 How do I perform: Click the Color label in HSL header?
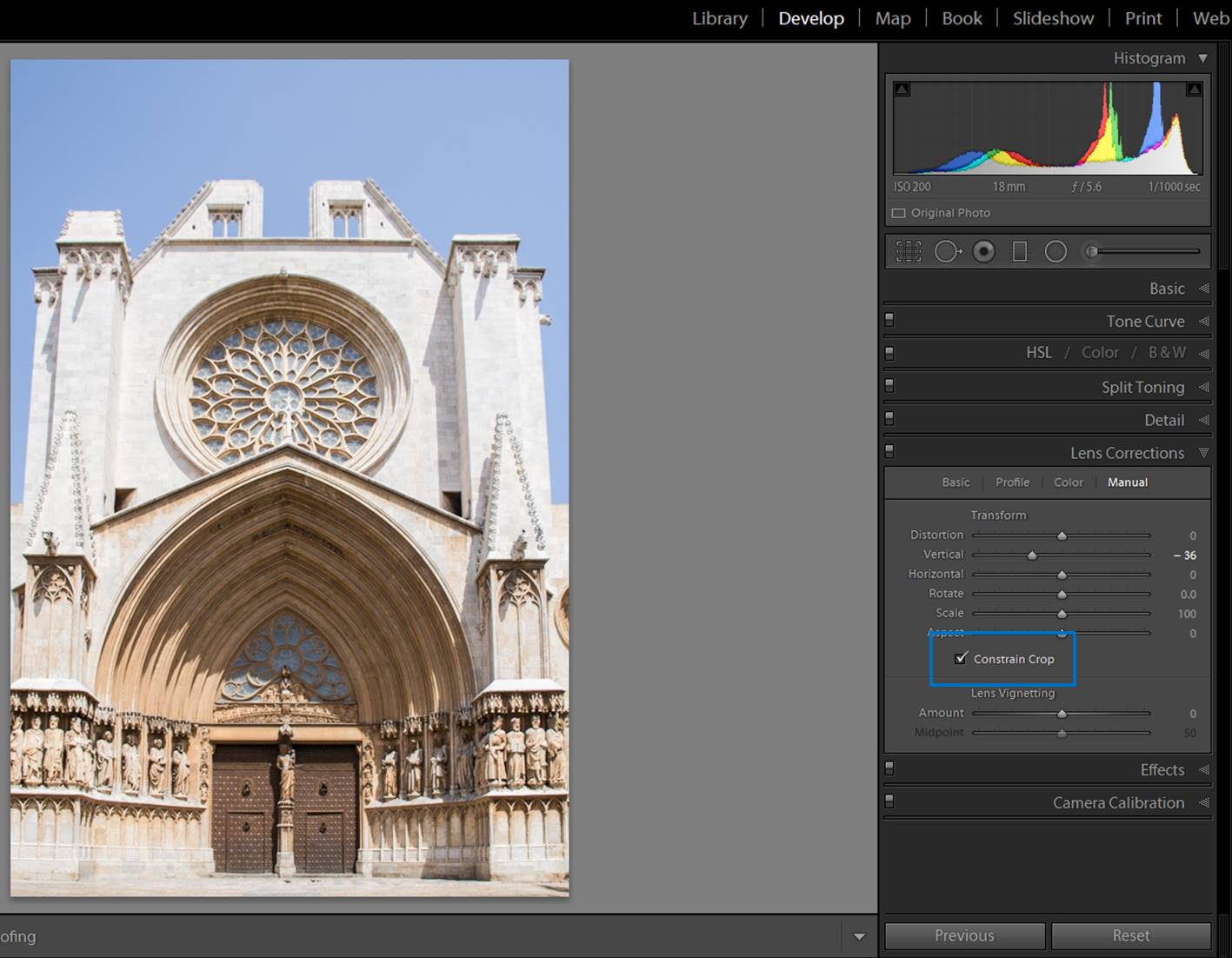pyautogui.click(x=1100, y=352)
